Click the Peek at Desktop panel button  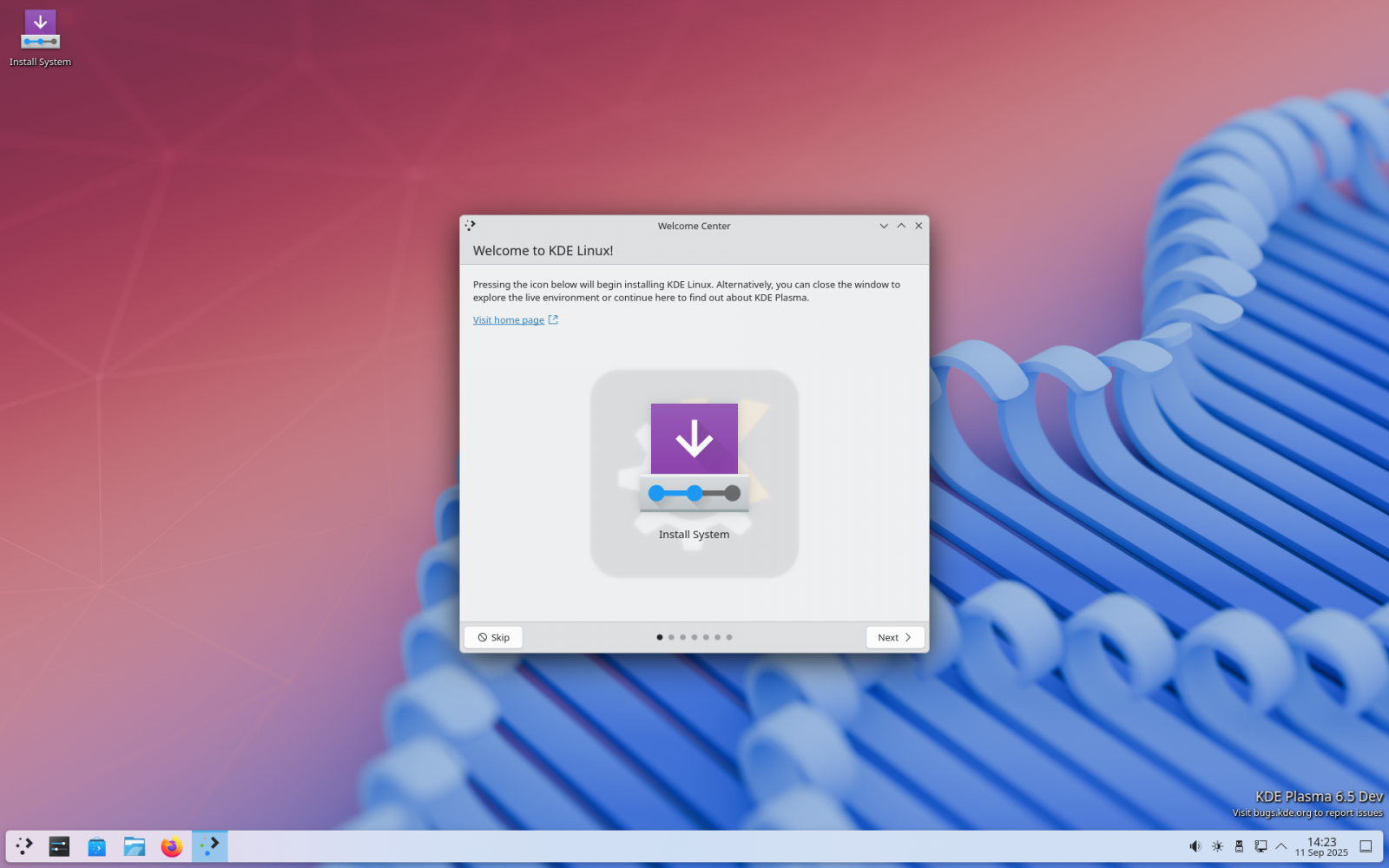tap(1366, 846)
